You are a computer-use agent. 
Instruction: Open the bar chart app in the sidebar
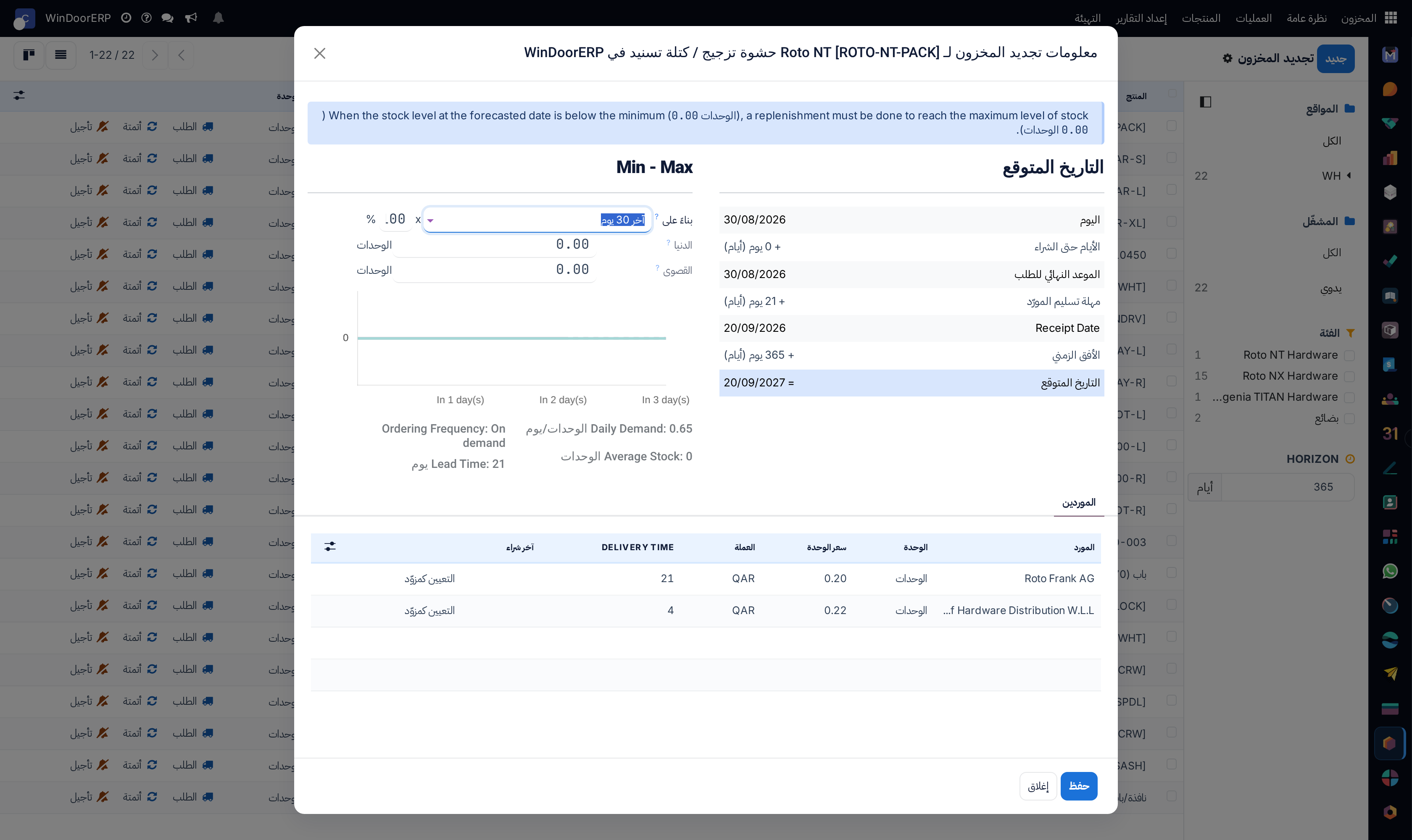click(x=1389, y=158)
